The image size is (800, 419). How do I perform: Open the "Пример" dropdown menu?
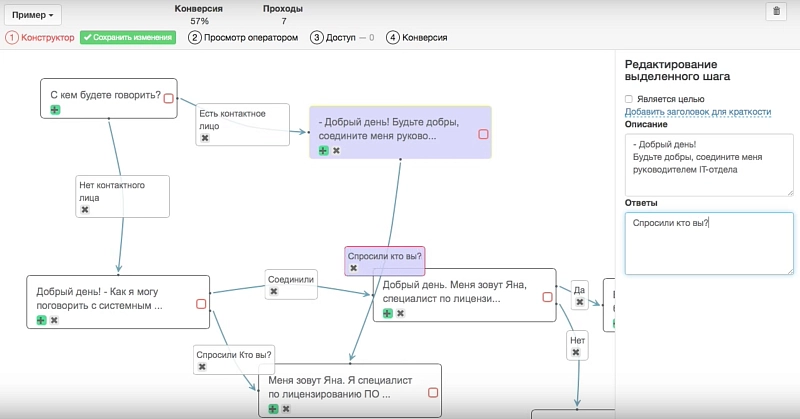[x=34, y=16]
